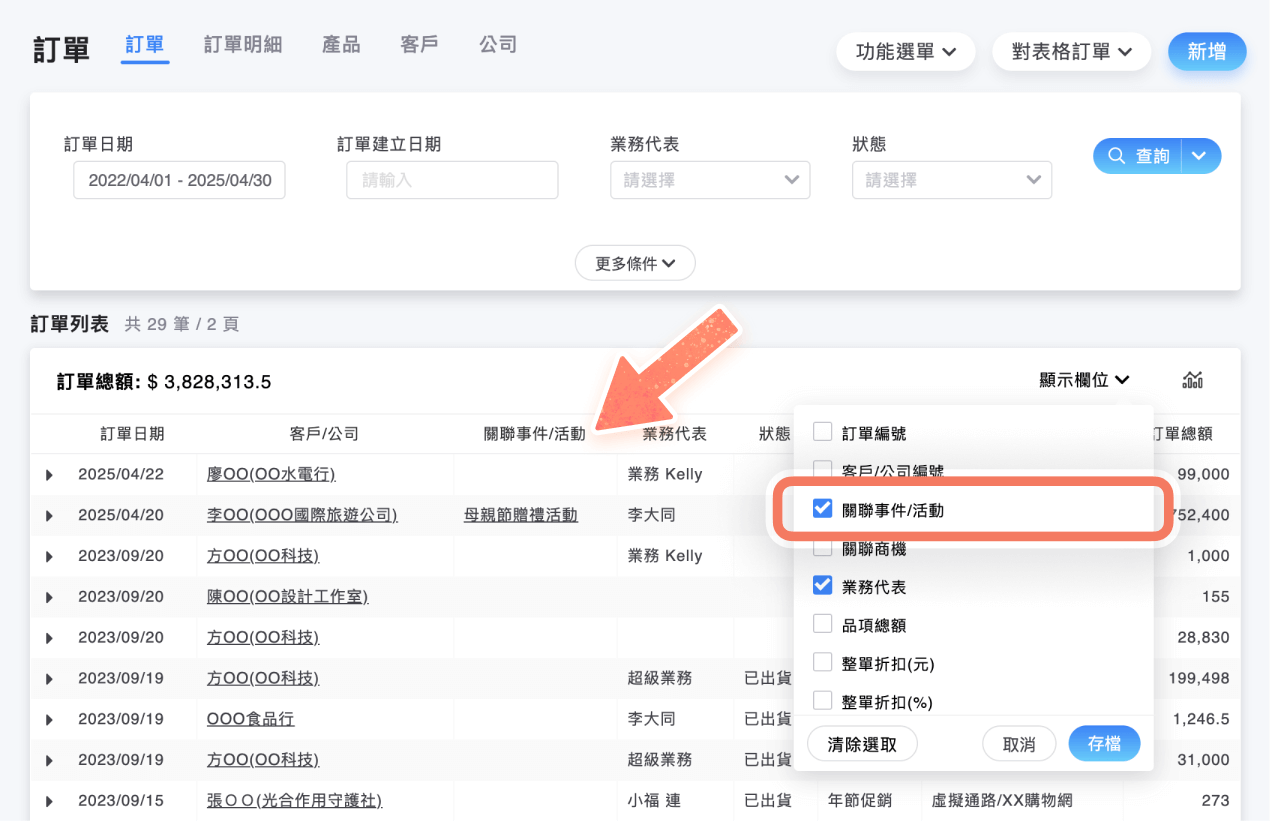Open the 母親節贈禮活動 link

coord(520,515)
